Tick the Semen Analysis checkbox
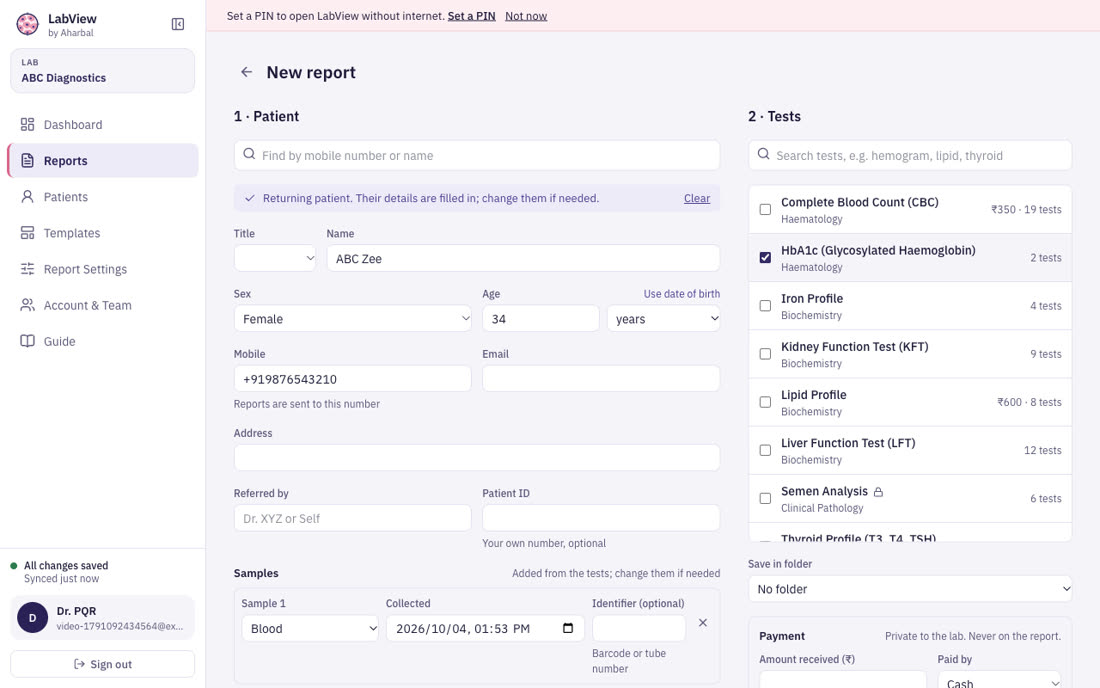 765,499
